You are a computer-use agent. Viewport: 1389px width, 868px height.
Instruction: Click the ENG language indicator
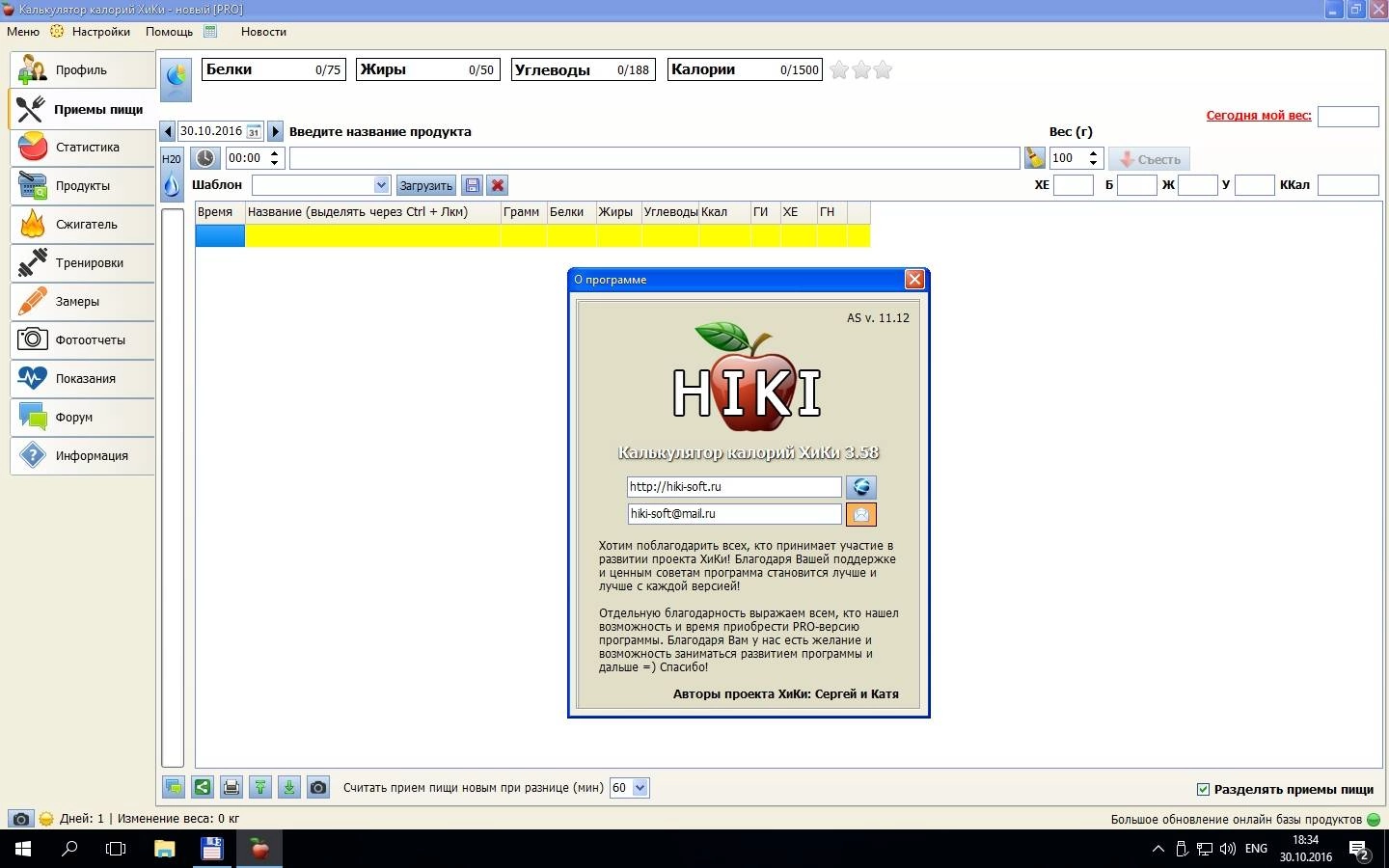pyautogui.click(x=1256, y=849)
